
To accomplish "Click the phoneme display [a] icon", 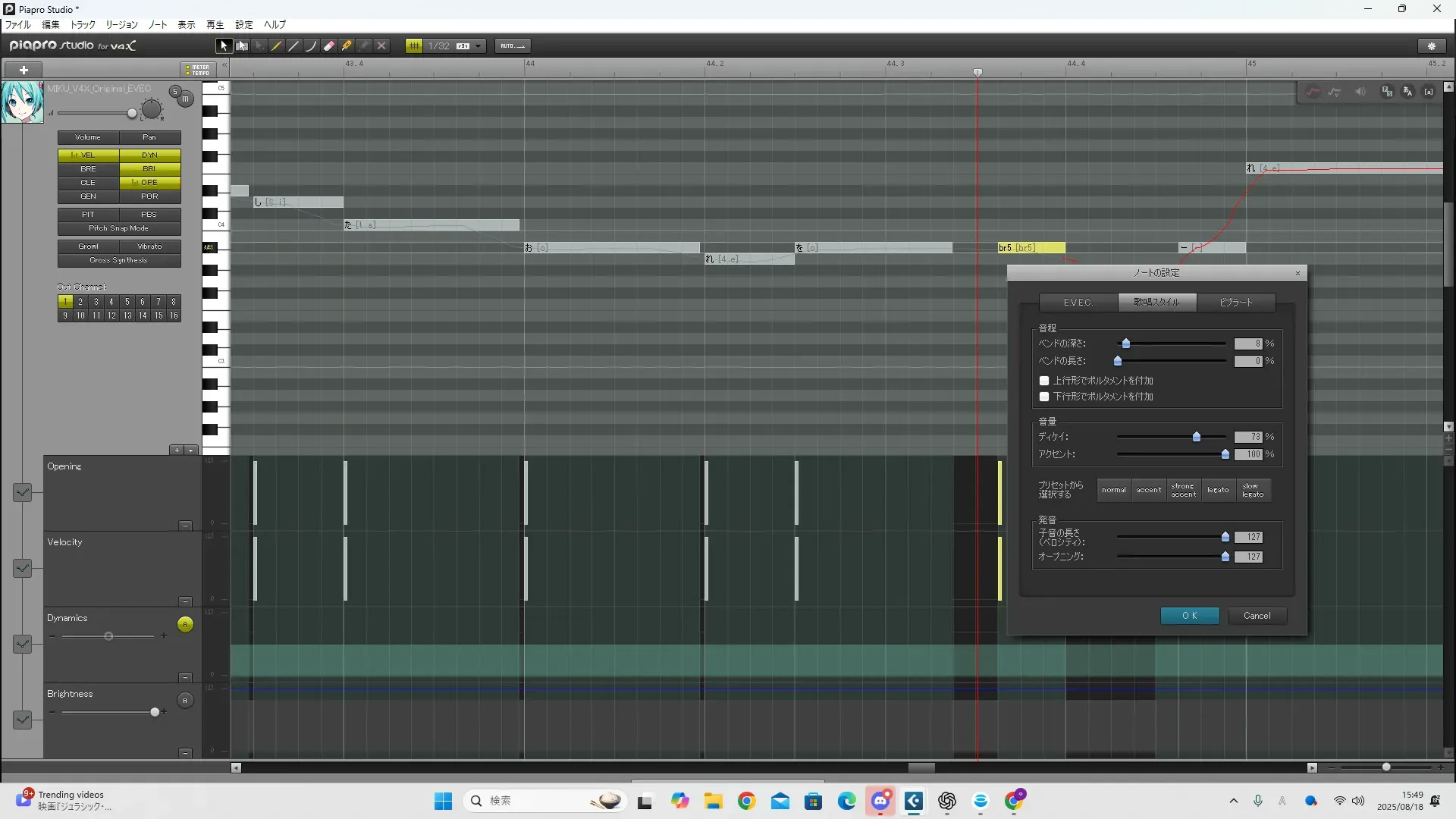I will click(x=1429, y=92).
